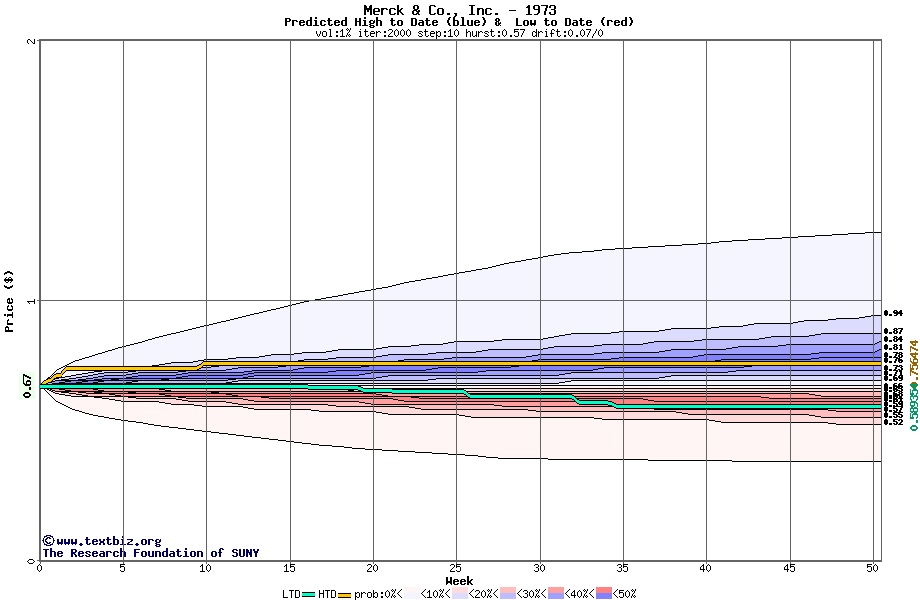Viewport: 920px width, 600px height.
Task: Click the week axis tick label 10
Action: click(205, 568)
